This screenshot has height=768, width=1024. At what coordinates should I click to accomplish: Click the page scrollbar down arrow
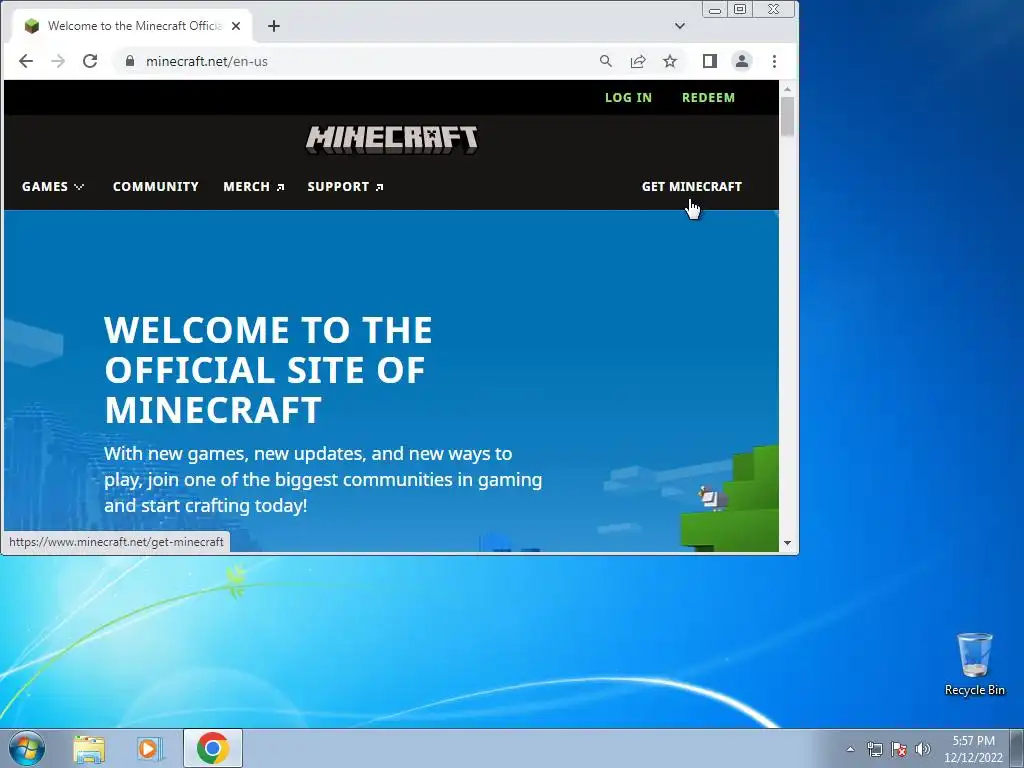[x=788, y=543]
